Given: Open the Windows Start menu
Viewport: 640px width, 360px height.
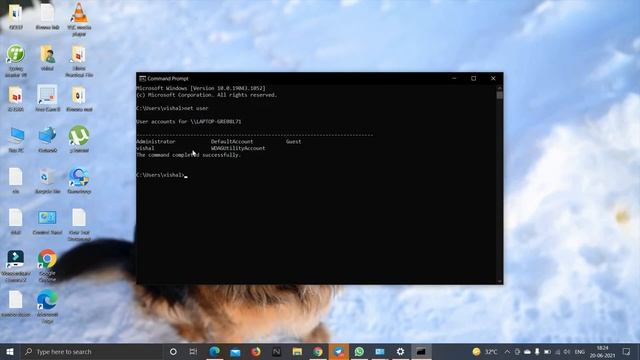Looking at the screenshot, I should click(10, 351).
